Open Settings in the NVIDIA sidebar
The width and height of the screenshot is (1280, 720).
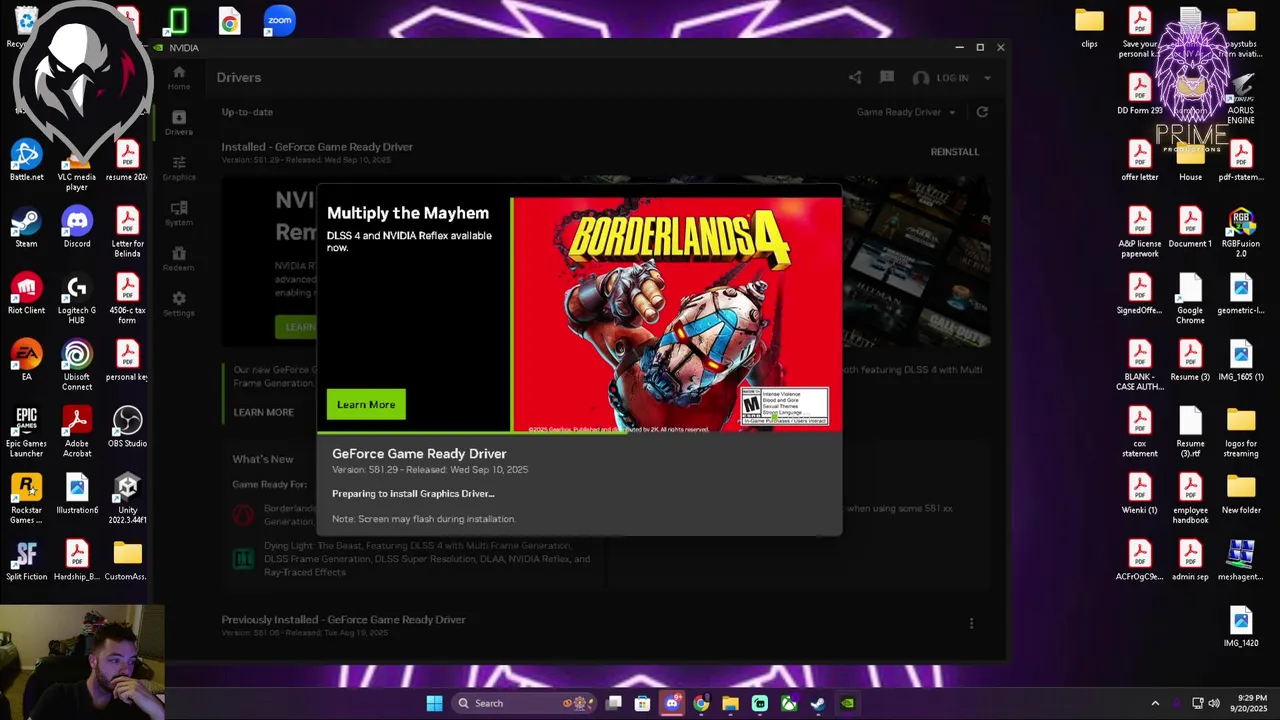point(178,303)
